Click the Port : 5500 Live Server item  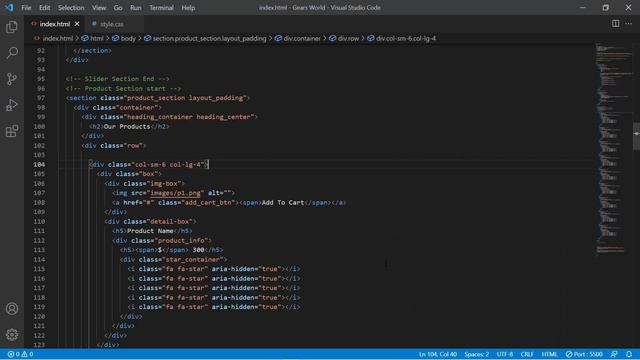(584, 354)
